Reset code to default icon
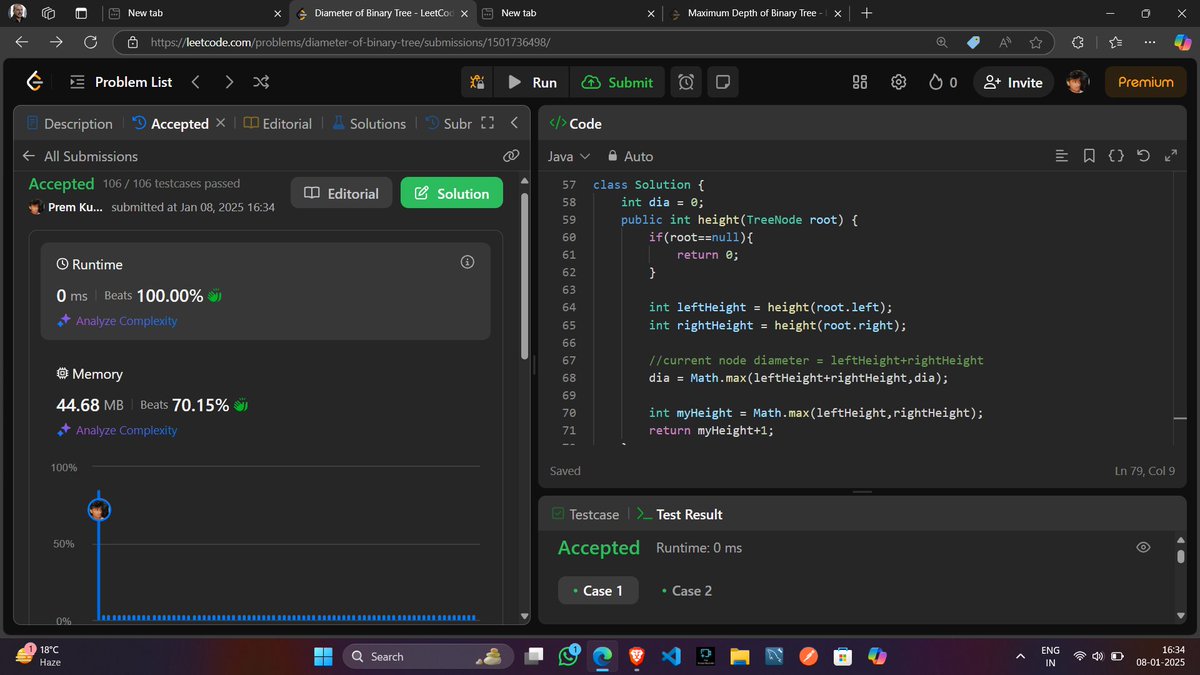The height and width of the screenshot is (675, 1200). (1144, 156)
